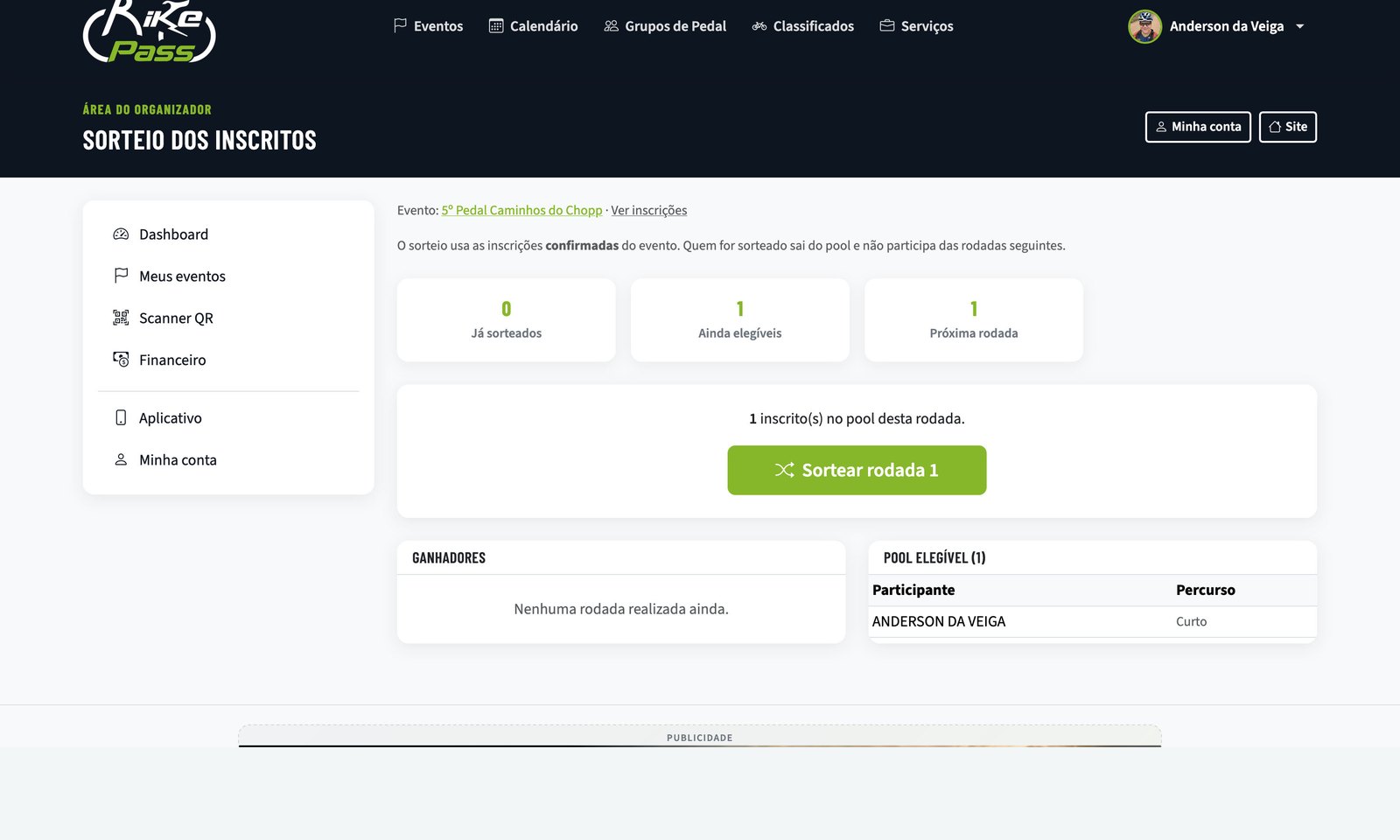Image resolution: width=1400 pixels, height=840 pixels.
Task: Go to Dashboard label in the sidebar
Action: (173, 234)
